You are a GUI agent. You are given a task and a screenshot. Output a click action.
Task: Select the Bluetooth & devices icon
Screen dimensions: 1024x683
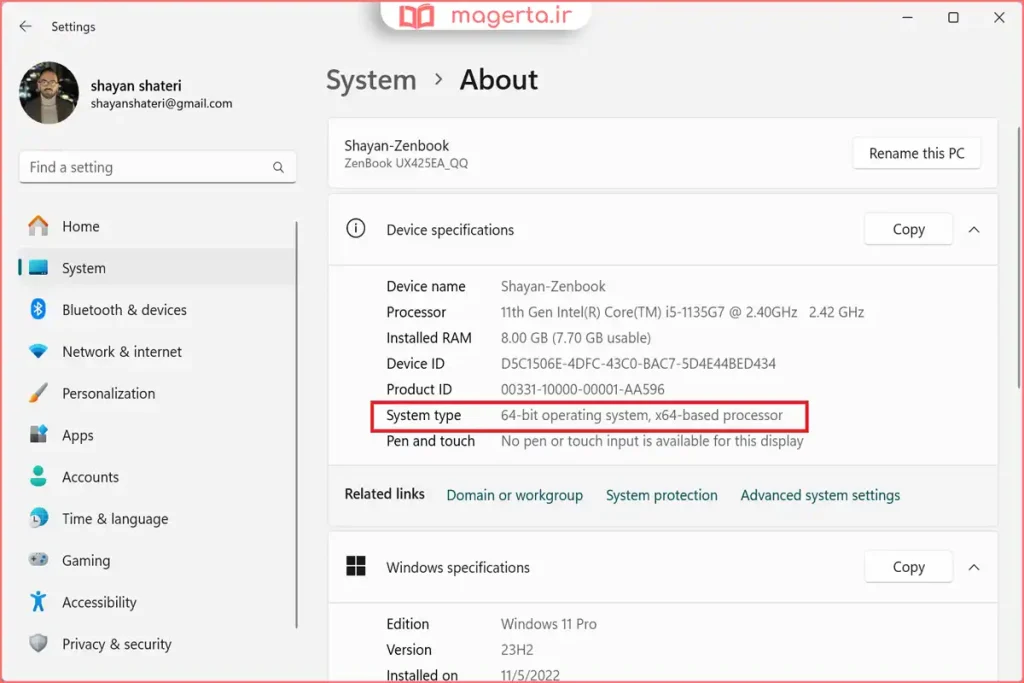click(36, 310)
